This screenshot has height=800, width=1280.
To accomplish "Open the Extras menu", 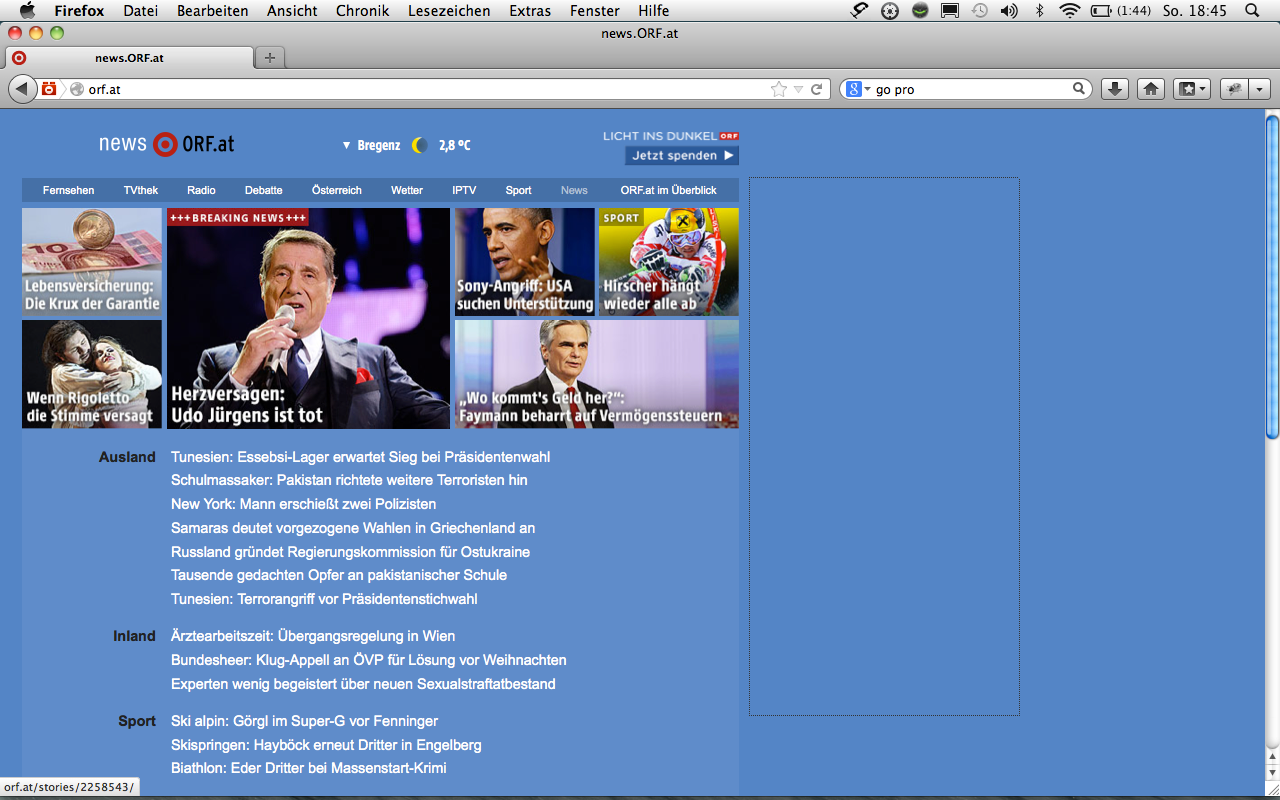I will pos(530,11).
